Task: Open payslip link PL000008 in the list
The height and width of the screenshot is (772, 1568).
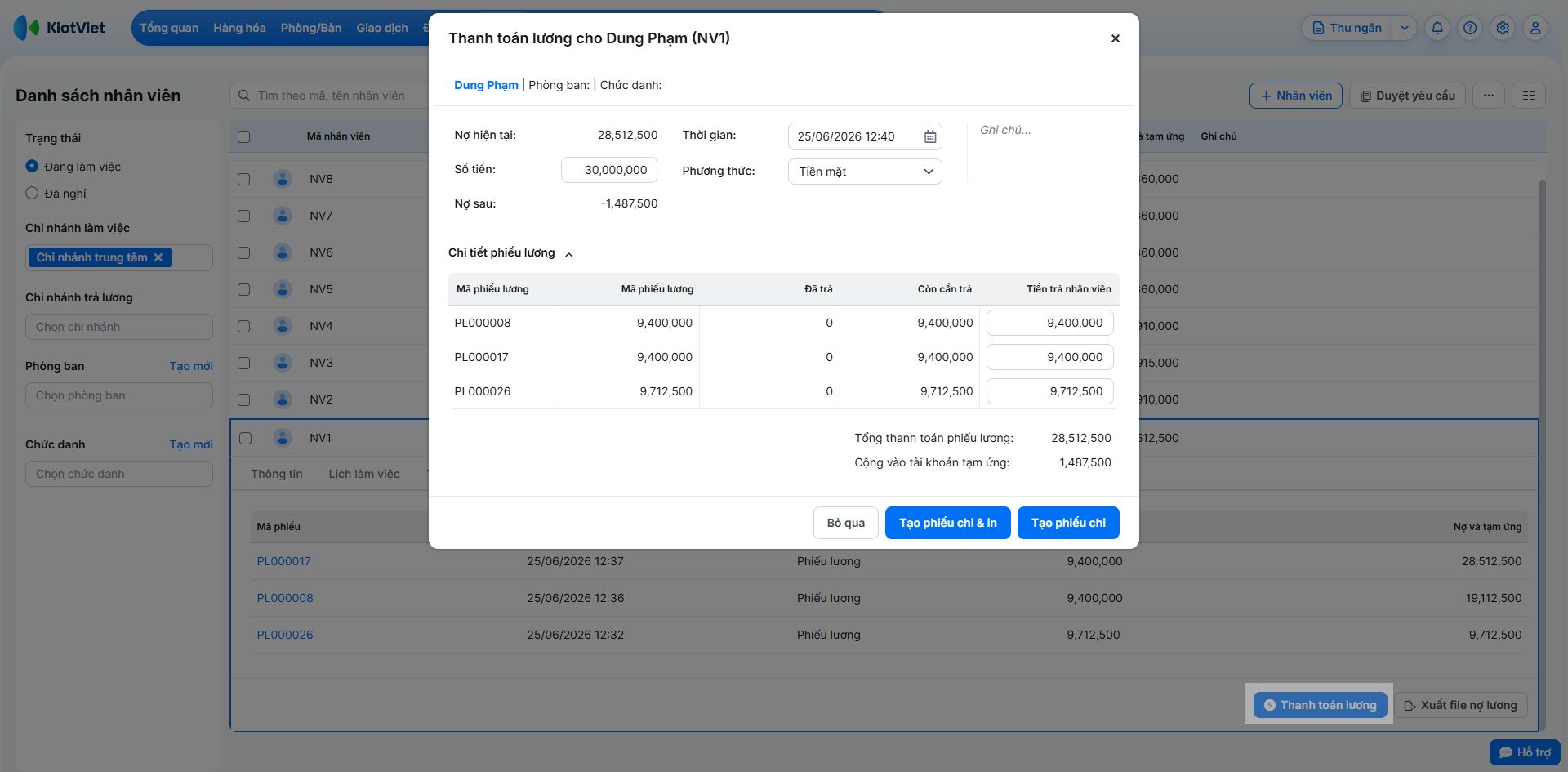Action: coord(285,598)
